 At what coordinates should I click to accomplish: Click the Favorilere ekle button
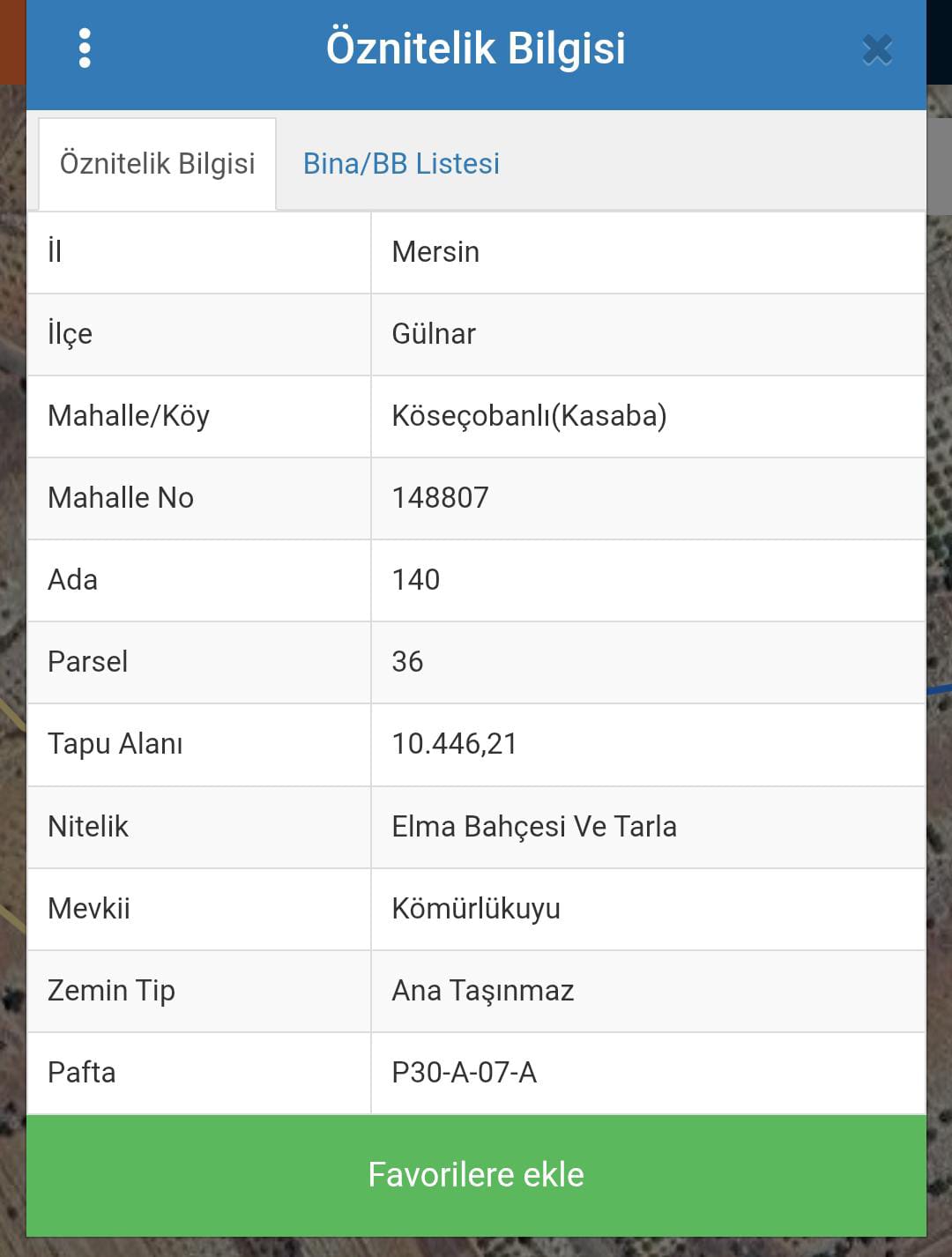click(476, 1175)
